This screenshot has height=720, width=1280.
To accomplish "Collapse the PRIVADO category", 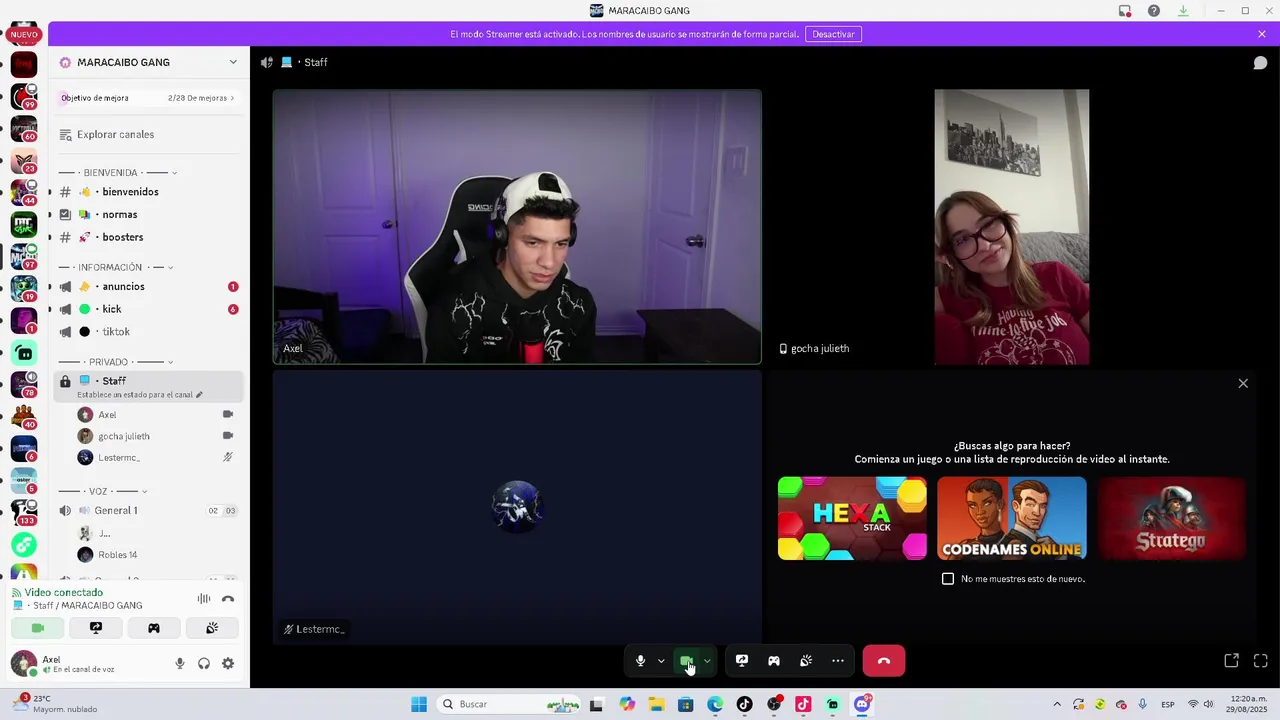I will (x=116, y=362).
